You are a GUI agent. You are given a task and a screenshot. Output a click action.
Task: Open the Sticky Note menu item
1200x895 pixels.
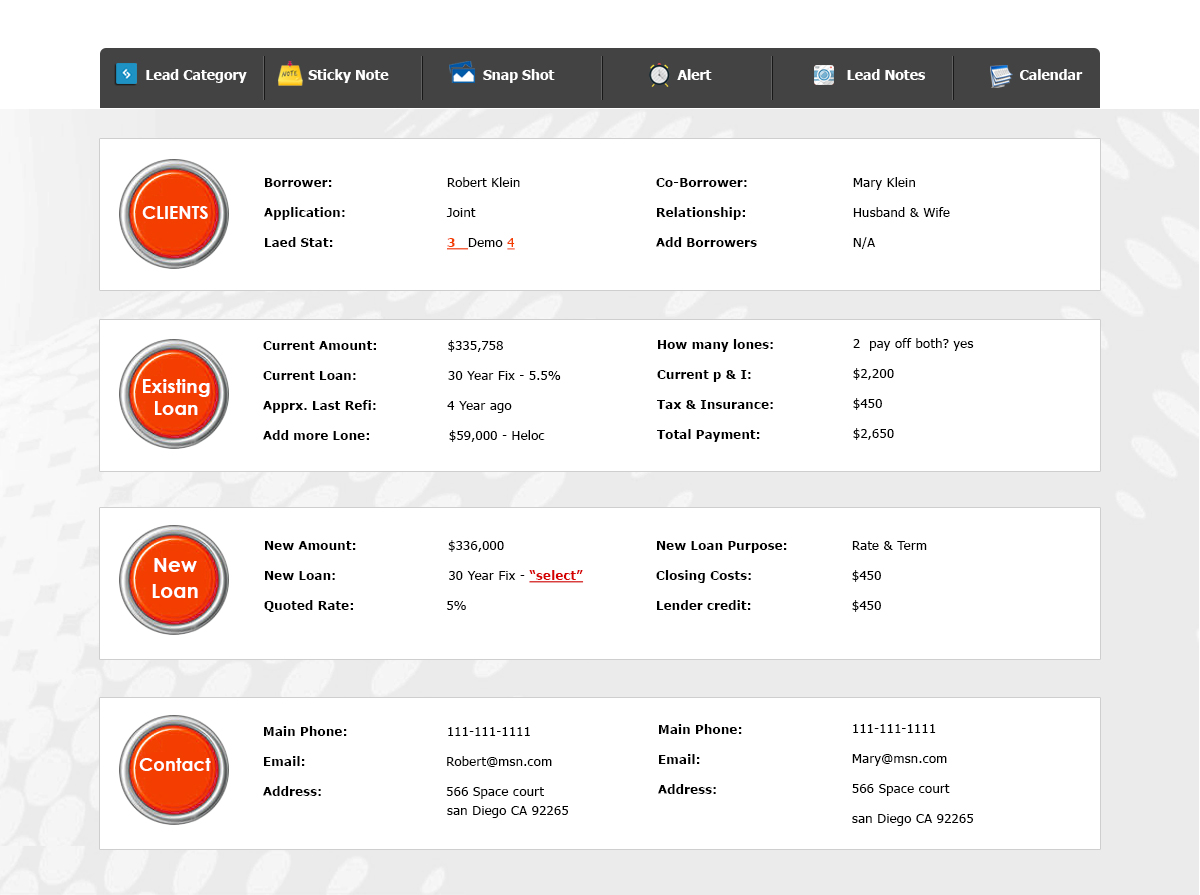click(348, 75)
